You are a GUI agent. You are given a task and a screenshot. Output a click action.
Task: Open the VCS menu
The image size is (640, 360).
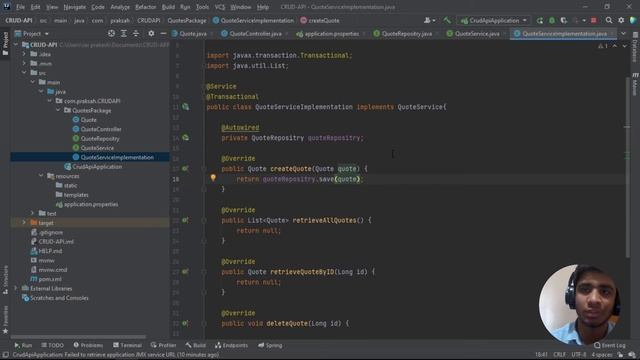click(x=220, y=7)
